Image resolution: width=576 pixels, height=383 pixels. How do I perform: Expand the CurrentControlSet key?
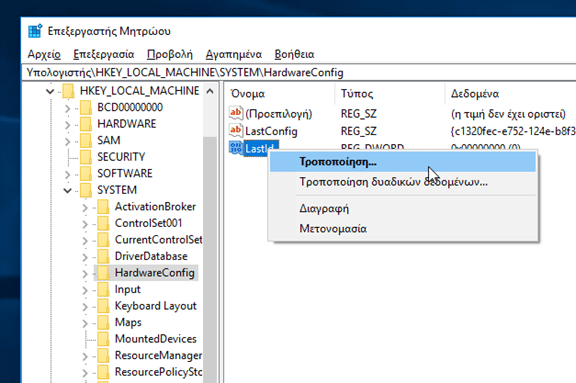85,241
